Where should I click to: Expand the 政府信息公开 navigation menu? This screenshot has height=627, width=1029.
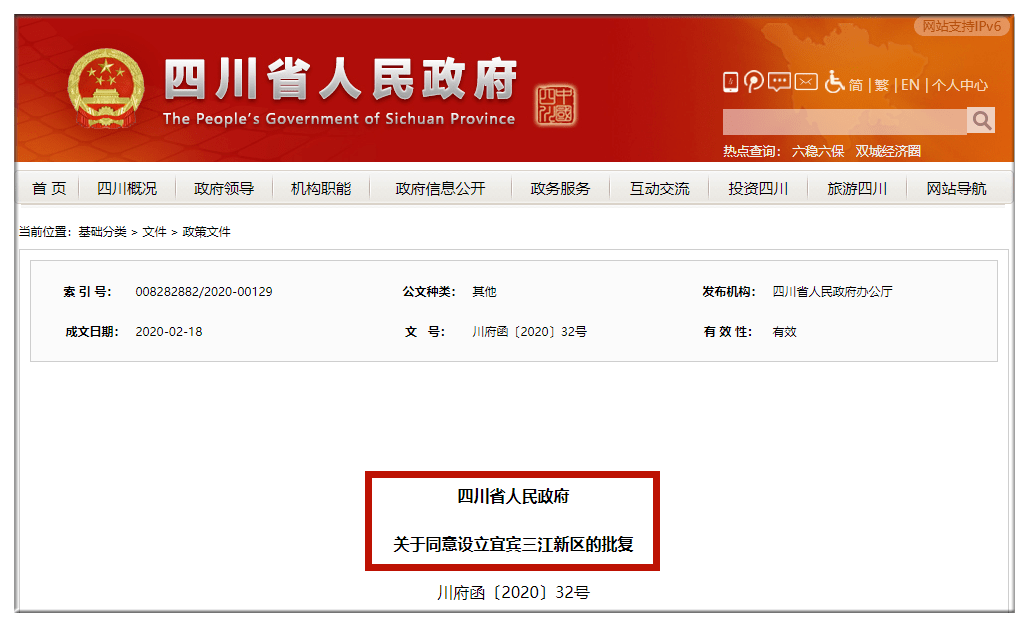click(x=439, y=187)
